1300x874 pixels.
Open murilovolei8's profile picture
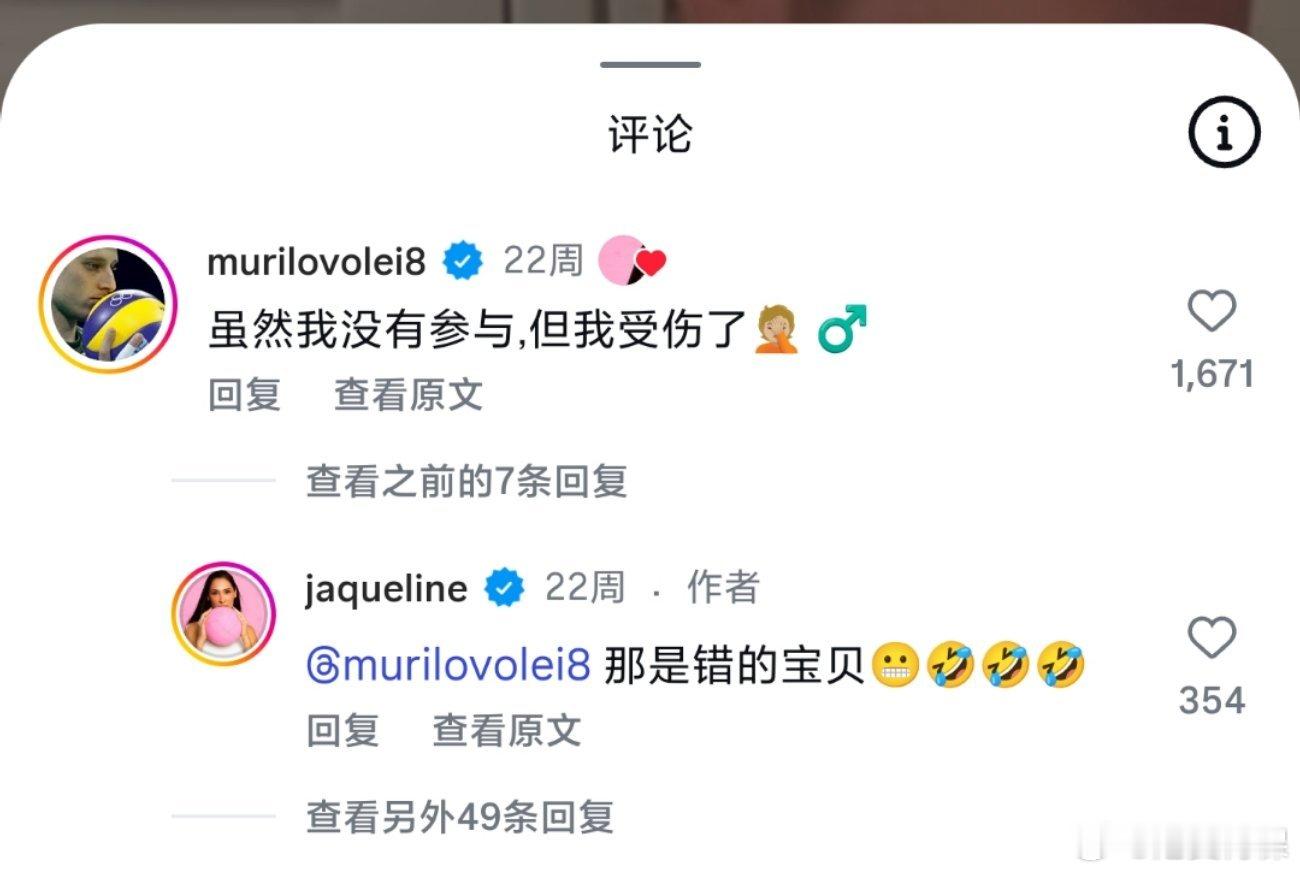coord(108,304)
